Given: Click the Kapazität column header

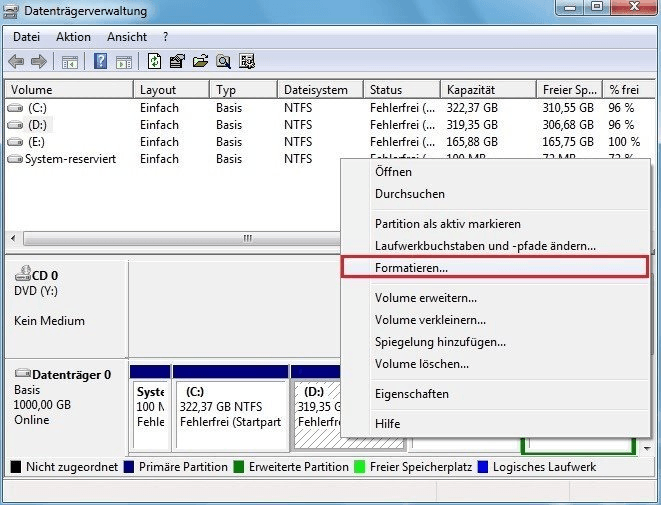Looking at the screenshot, I should click(471, 89).
